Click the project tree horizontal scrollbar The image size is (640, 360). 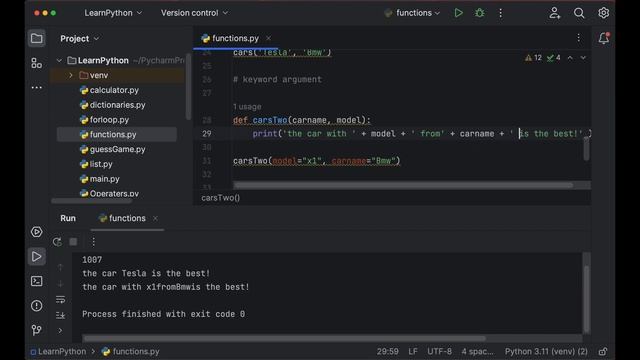92,201
